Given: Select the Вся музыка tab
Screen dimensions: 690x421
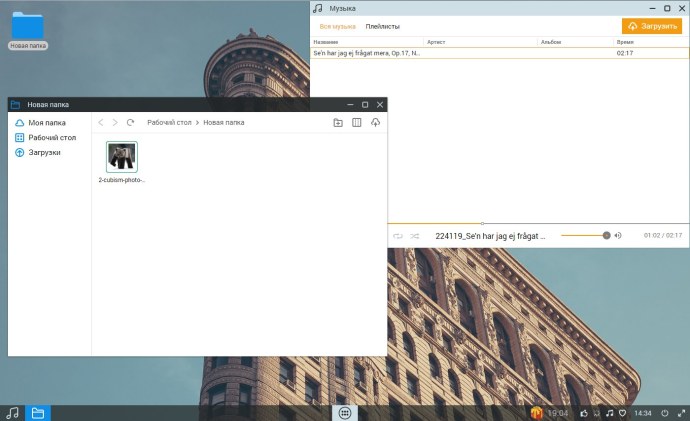Looking at the screenshot, I should [337, 26].
